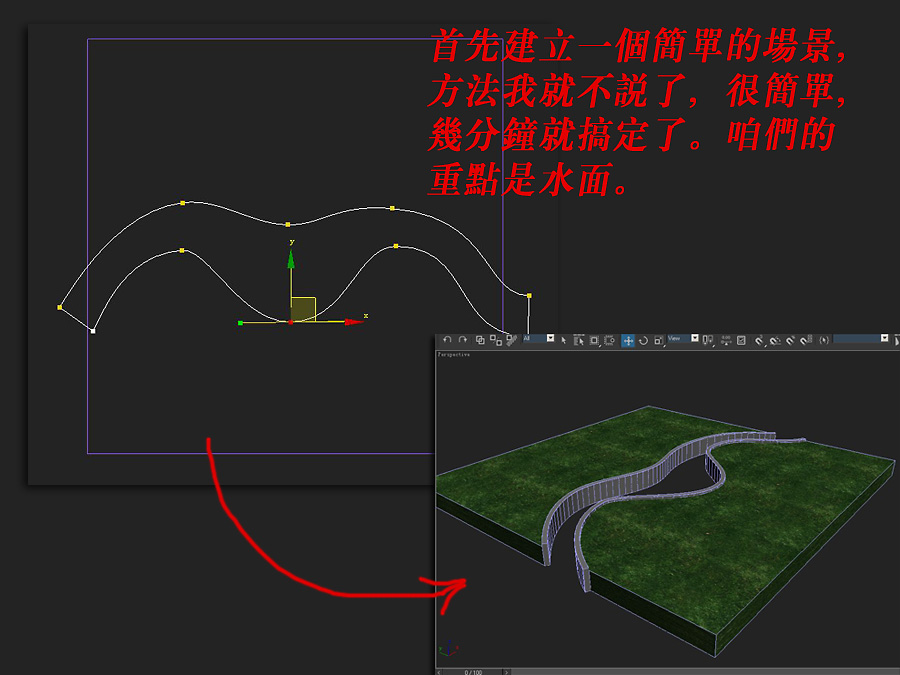900x675 pixels.
Task: Enable the 3D Snap toggle
Action: pos(759,340)
